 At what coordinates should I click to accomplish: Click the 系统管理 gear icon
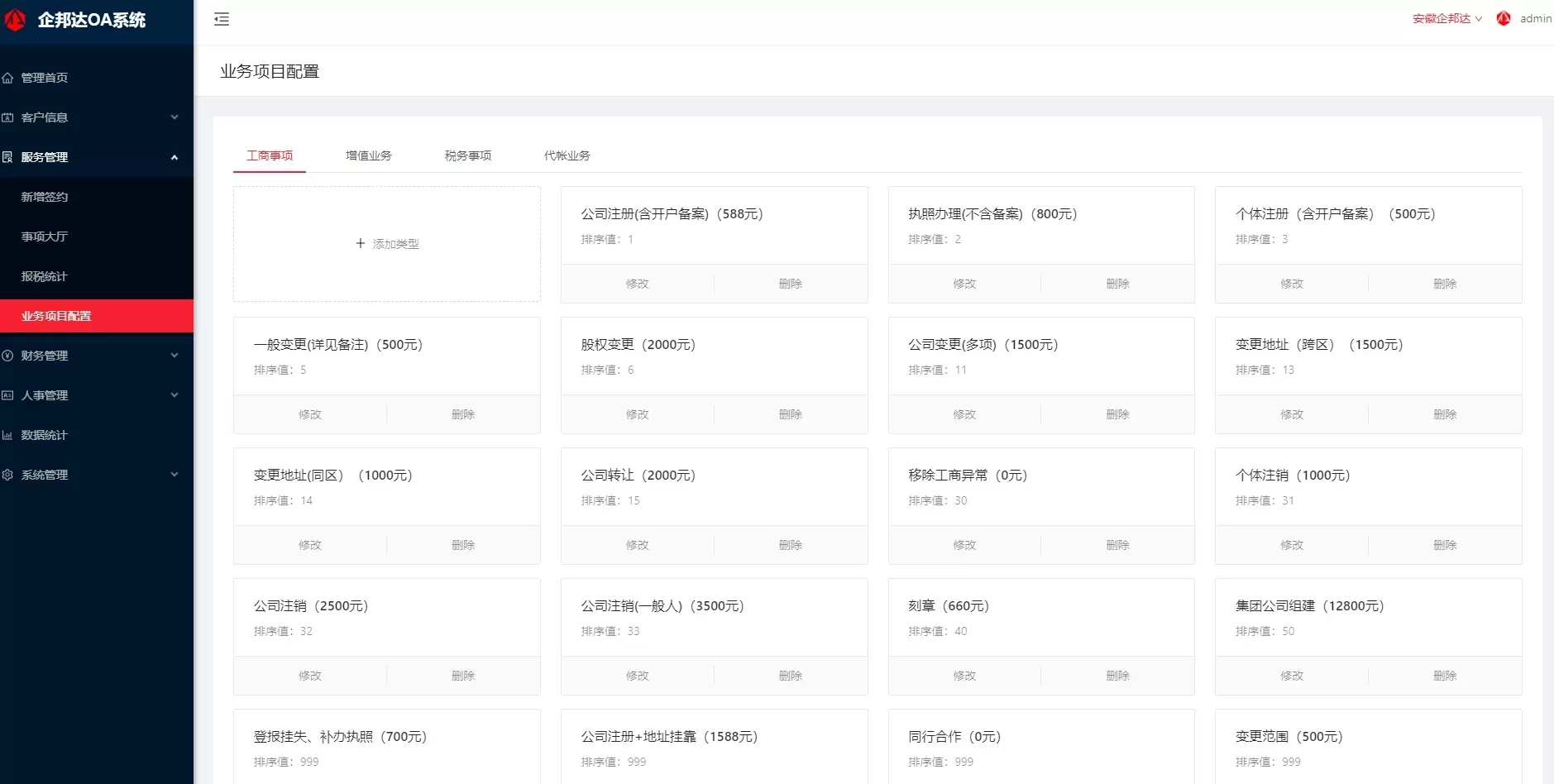(x=7, y=475)
